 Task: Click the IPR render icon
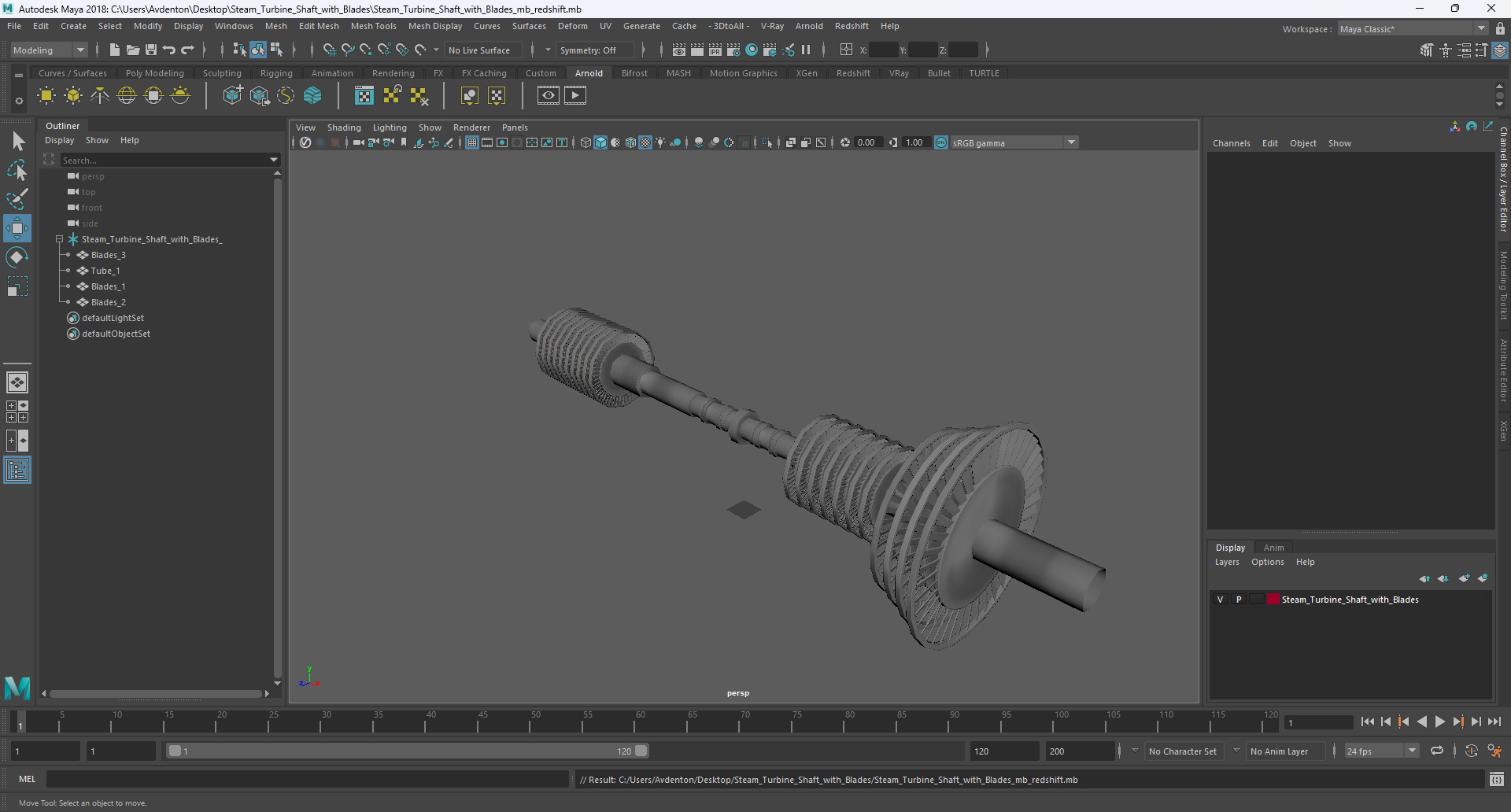tap(715, 50)
